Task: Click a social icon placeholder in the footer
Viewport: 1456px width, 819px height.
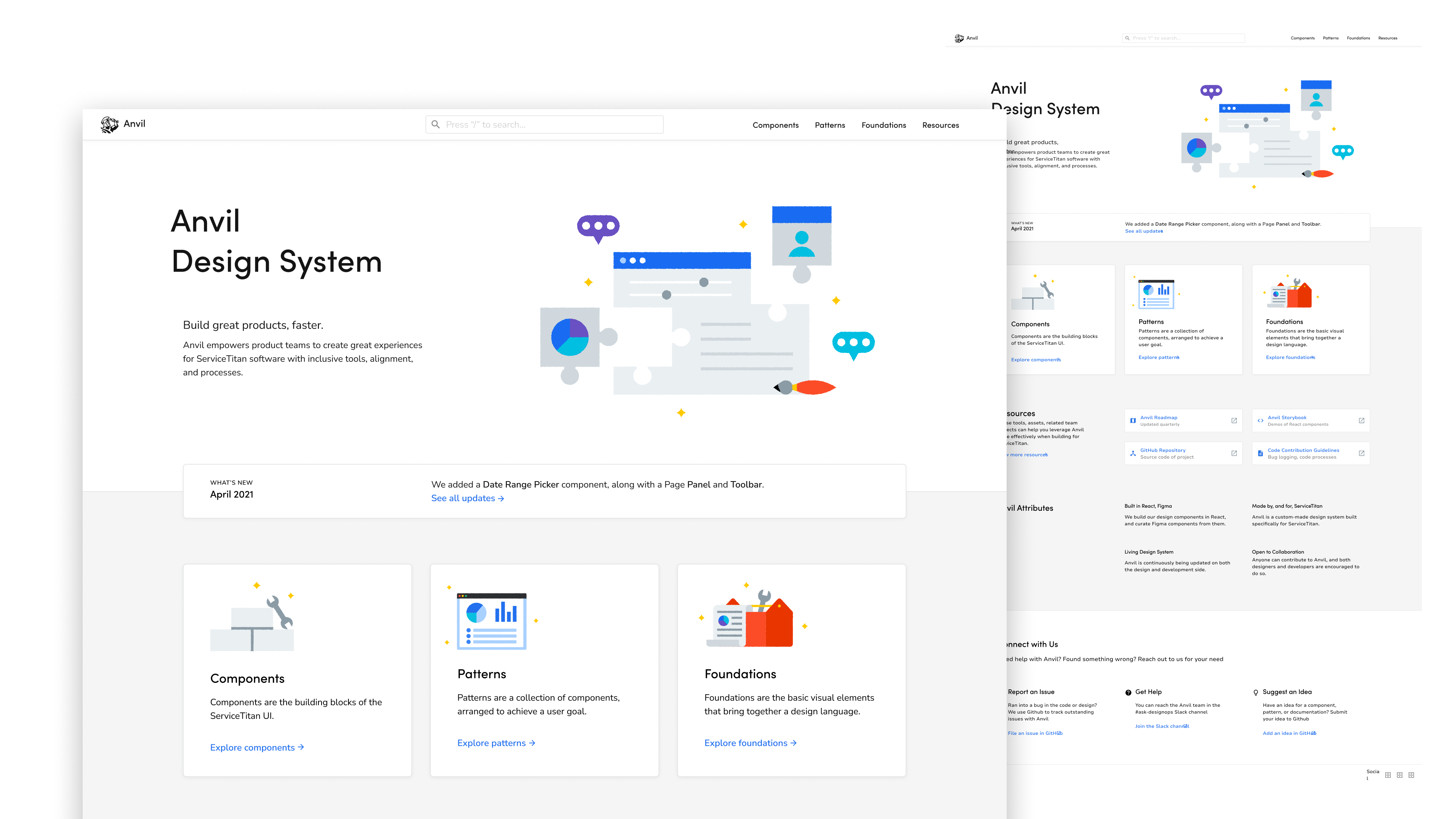Action: click(x=1388, y=775)
